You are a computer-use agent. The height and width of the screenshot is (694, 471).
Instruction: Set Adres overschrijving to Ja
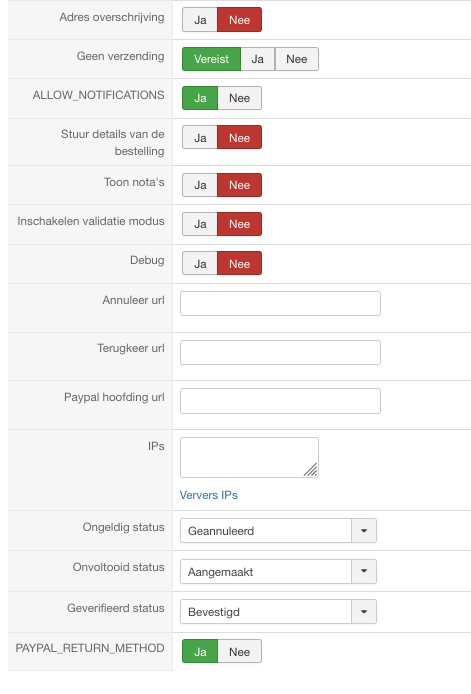click(200, 20)
